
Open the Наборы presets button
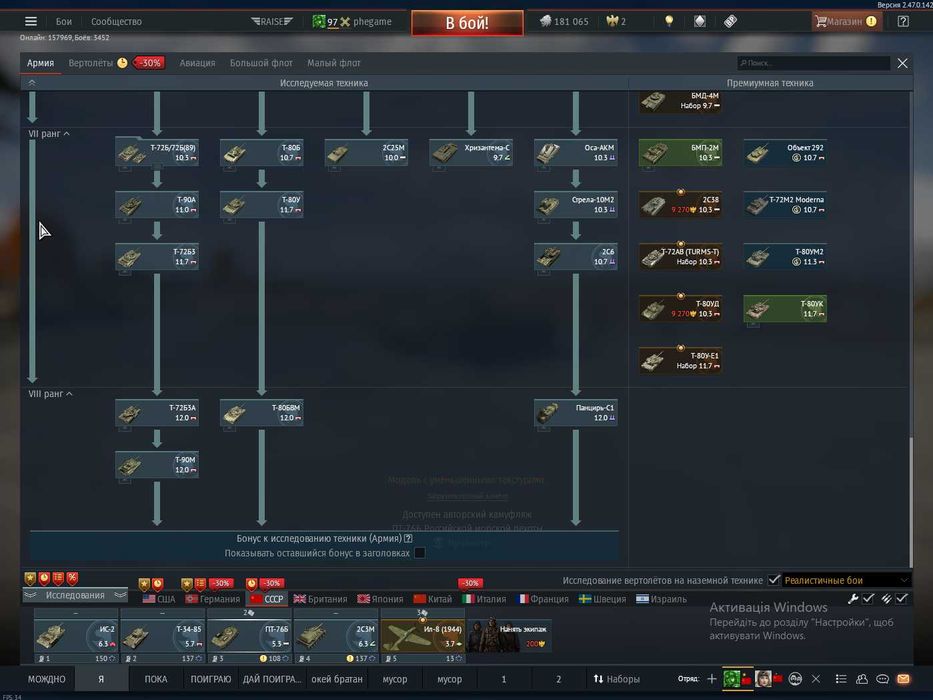coord(616,679)
